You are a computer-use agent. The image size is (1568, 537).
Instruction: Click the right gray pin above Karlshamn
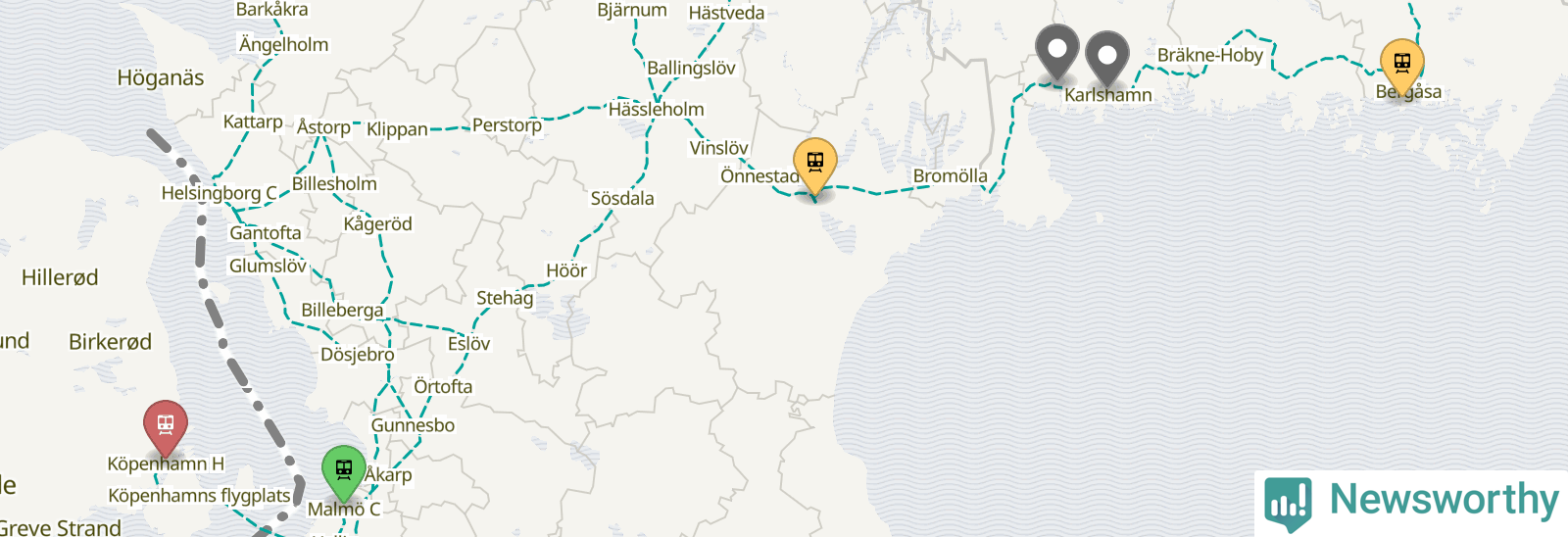(x=1107, y=58)
